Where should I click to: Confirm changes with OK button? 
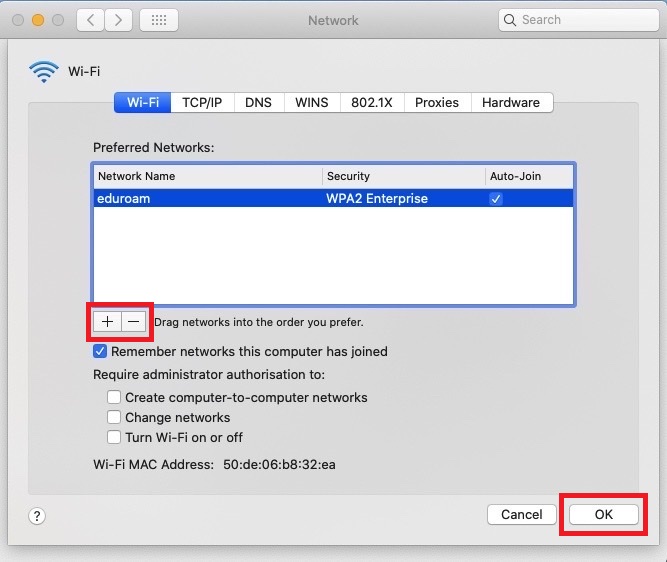[x=604, y=514]
